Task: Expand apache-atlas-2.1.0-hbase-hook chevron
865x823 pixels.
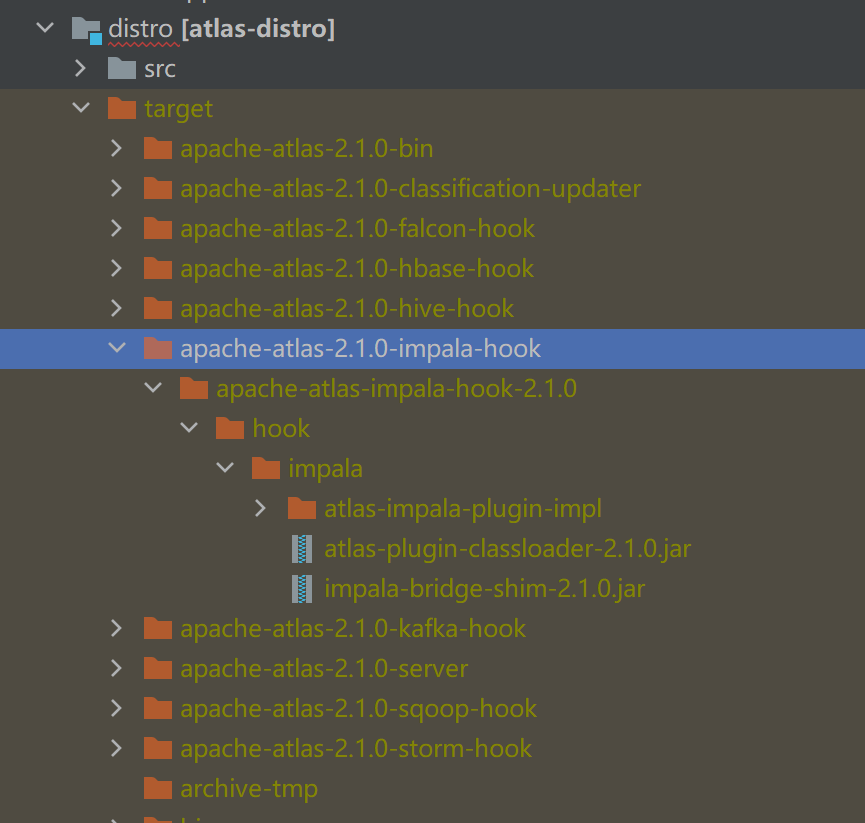Action: click(x=116, y=268)
